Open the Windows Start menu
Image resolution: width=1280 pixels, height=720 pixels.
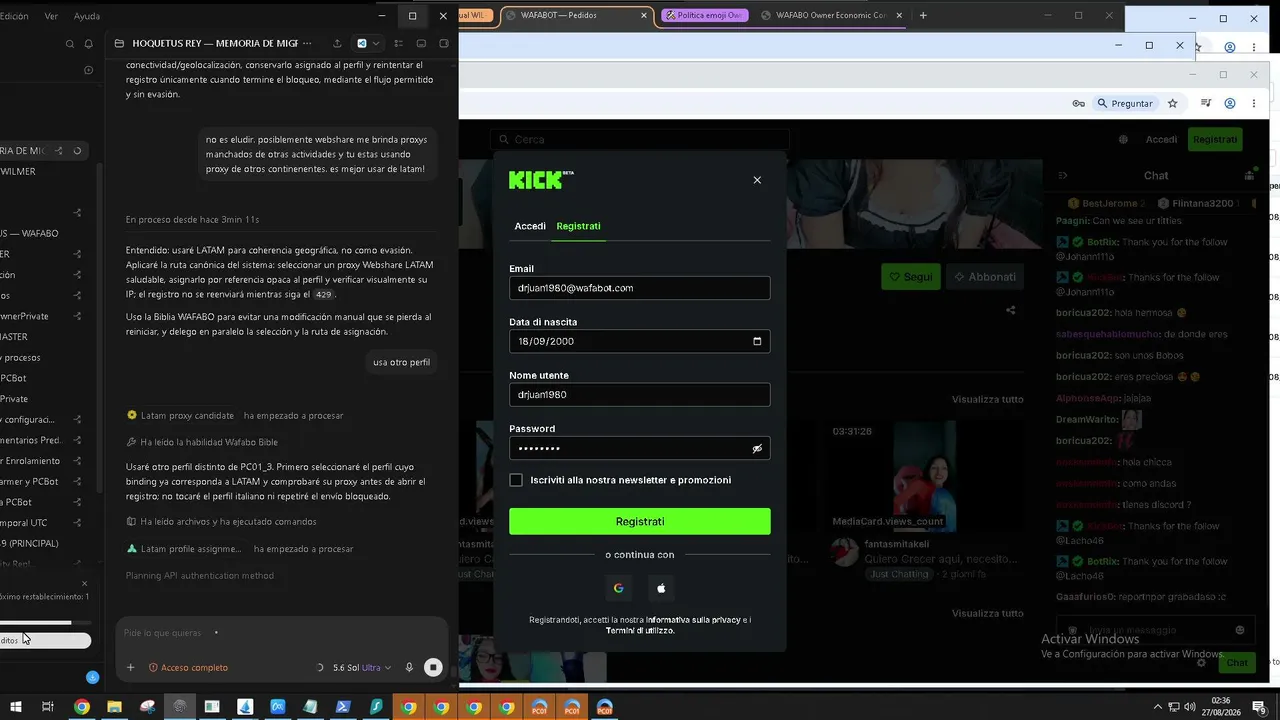click(x=15, y=707)
